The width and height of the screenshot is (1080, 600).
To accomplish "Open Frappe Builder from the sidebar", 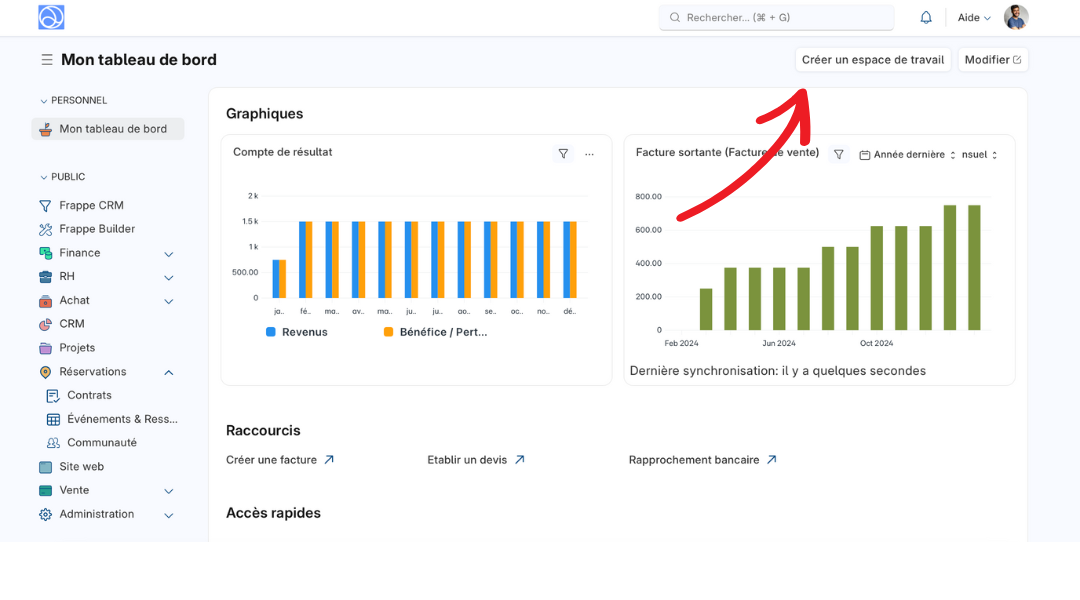I will (93, 228).
